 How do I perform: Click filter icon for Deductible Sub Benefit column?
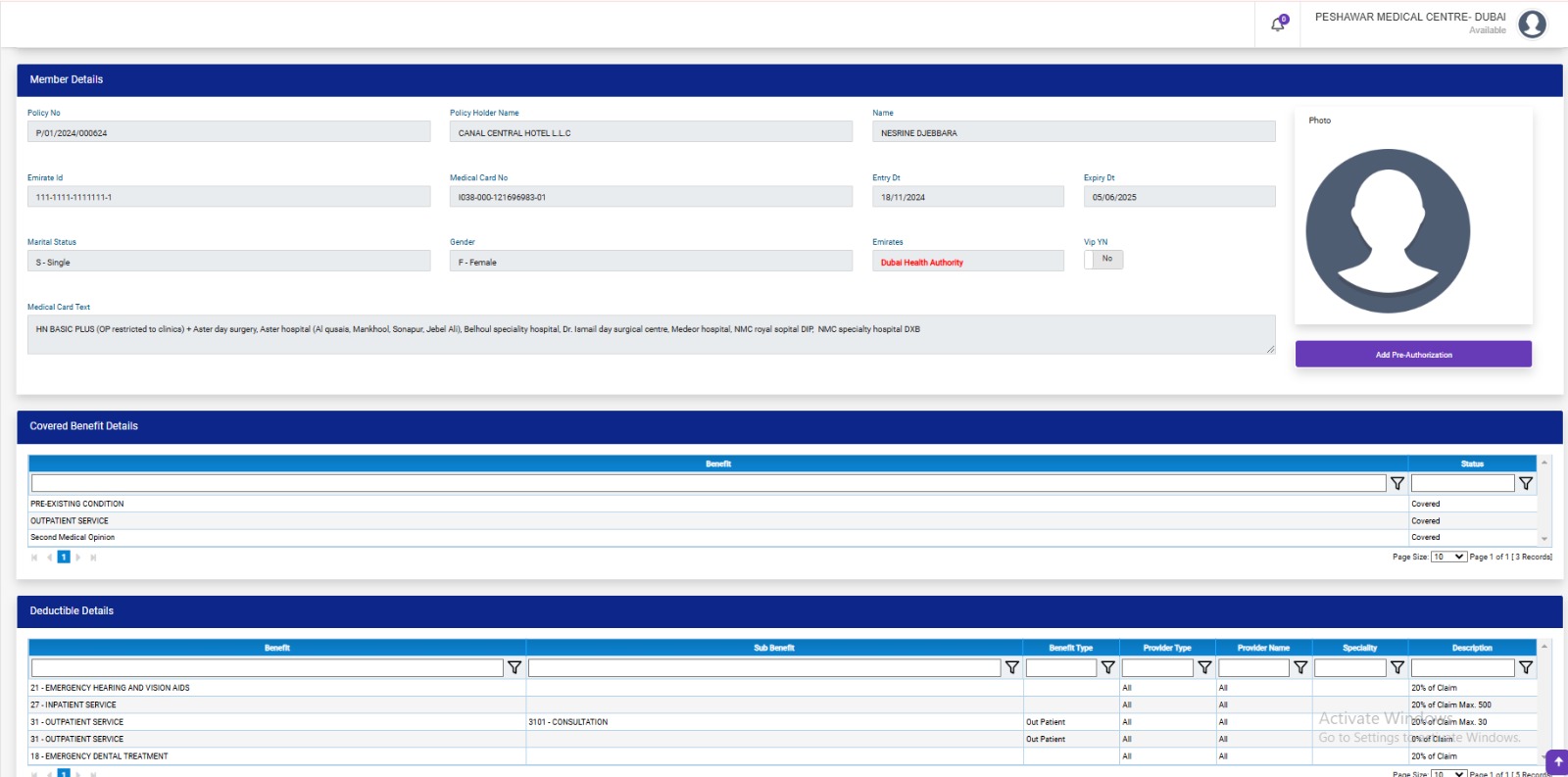1012,667
